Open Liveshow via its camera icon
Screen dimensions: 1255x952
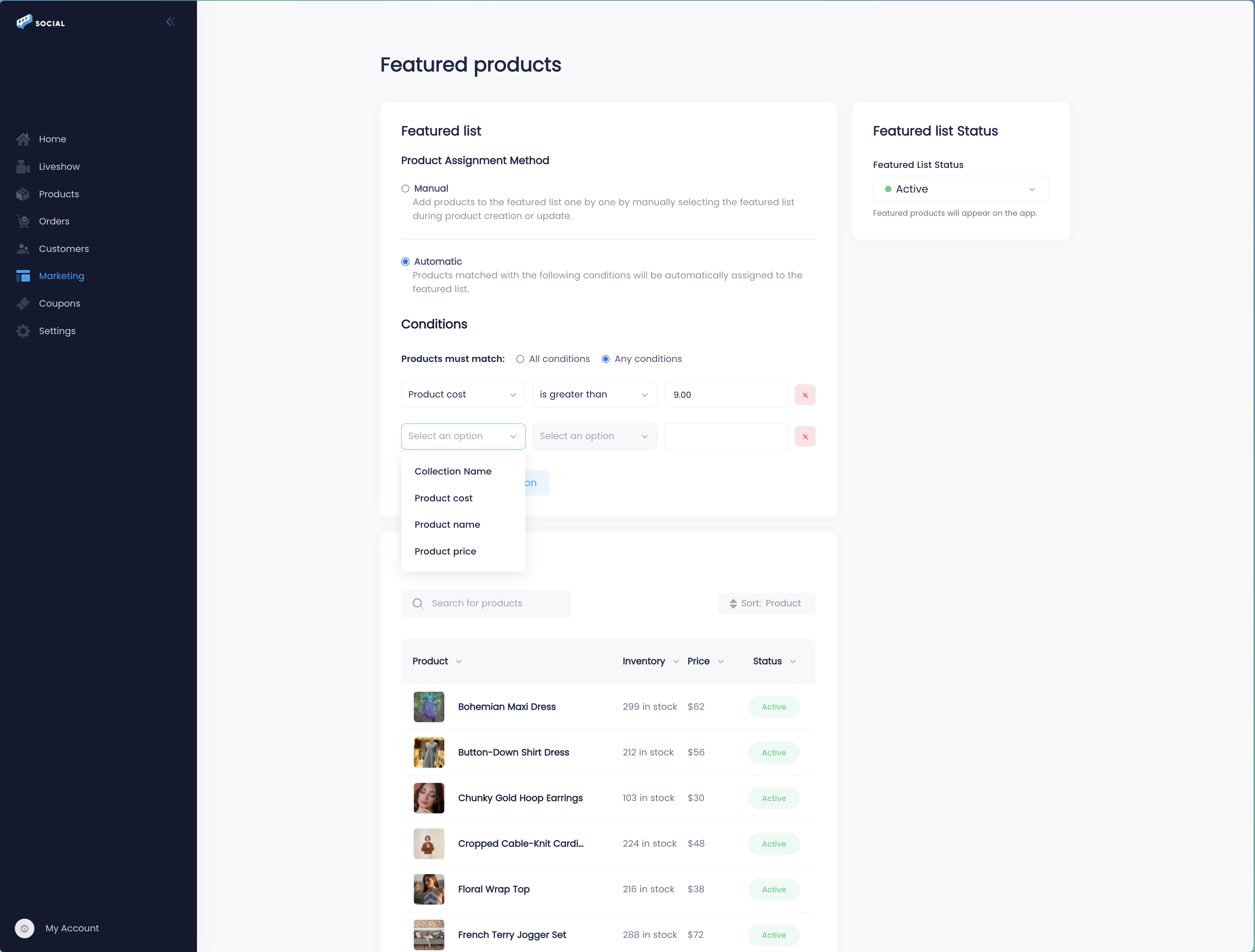23,167
